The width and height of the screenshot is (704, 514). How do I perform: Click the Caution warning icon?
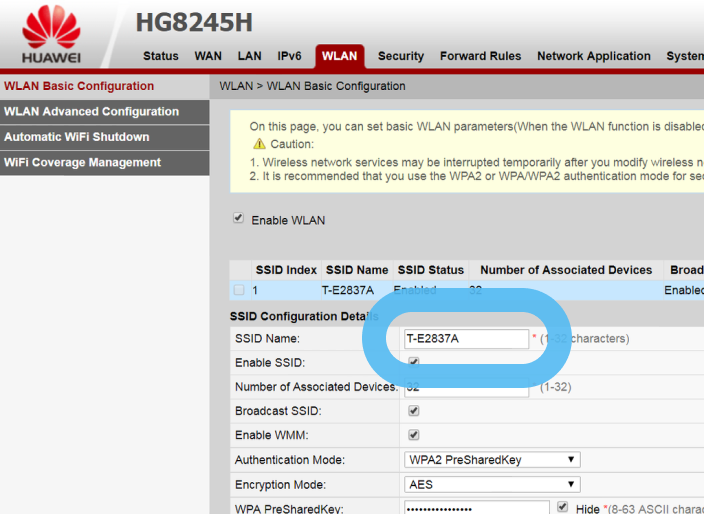point(259,144)
